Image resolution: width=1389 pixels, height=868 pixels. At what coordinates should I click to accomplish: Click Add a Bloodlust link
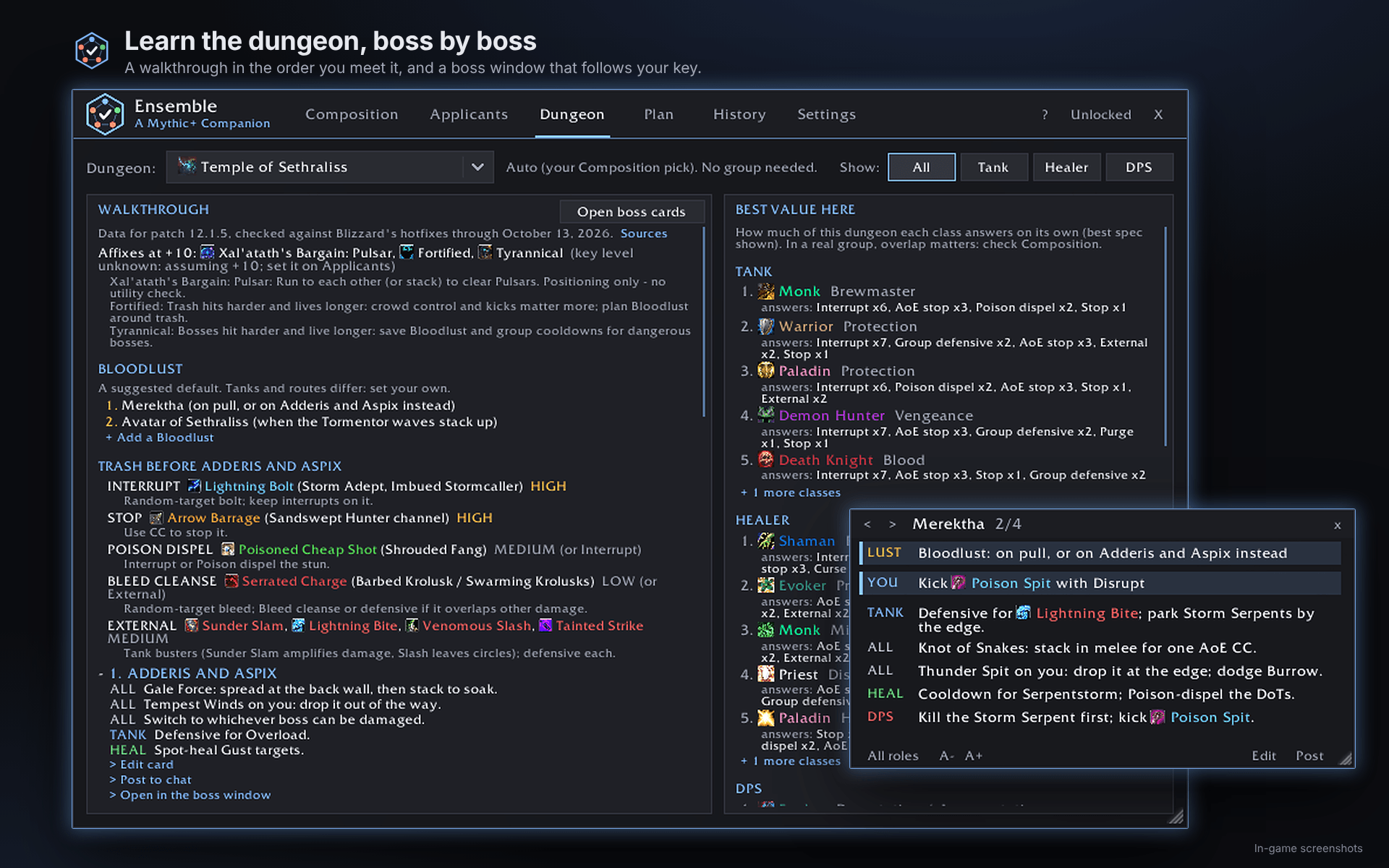pos(160,438)
